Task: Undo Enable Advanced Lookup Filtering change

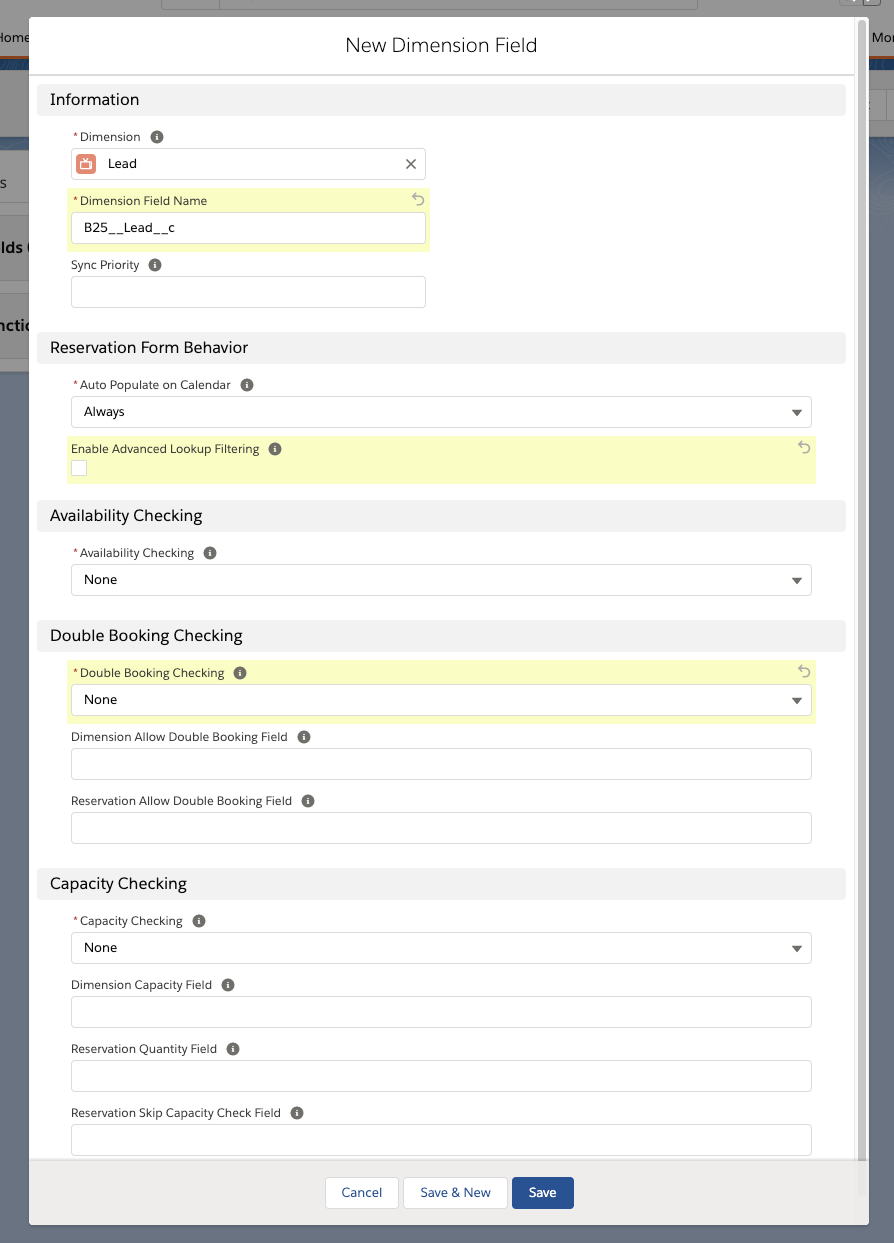Action: point(804,448)
